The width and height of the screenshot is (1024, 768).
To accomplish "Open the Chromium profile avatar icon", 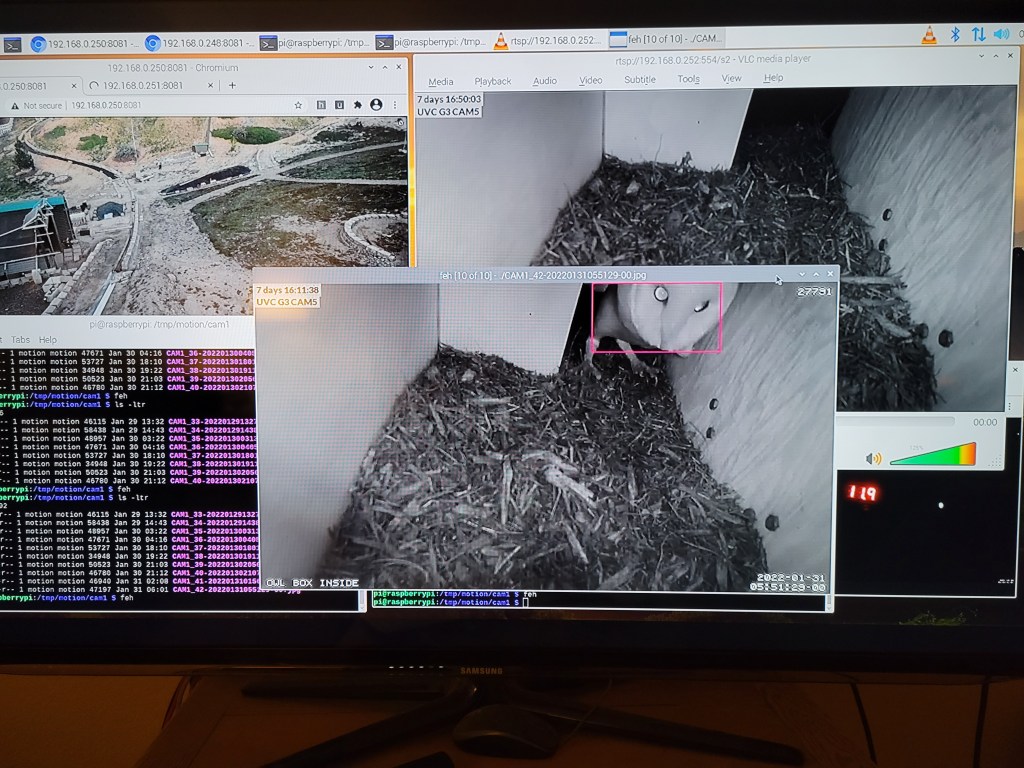I will coord(376,105).
